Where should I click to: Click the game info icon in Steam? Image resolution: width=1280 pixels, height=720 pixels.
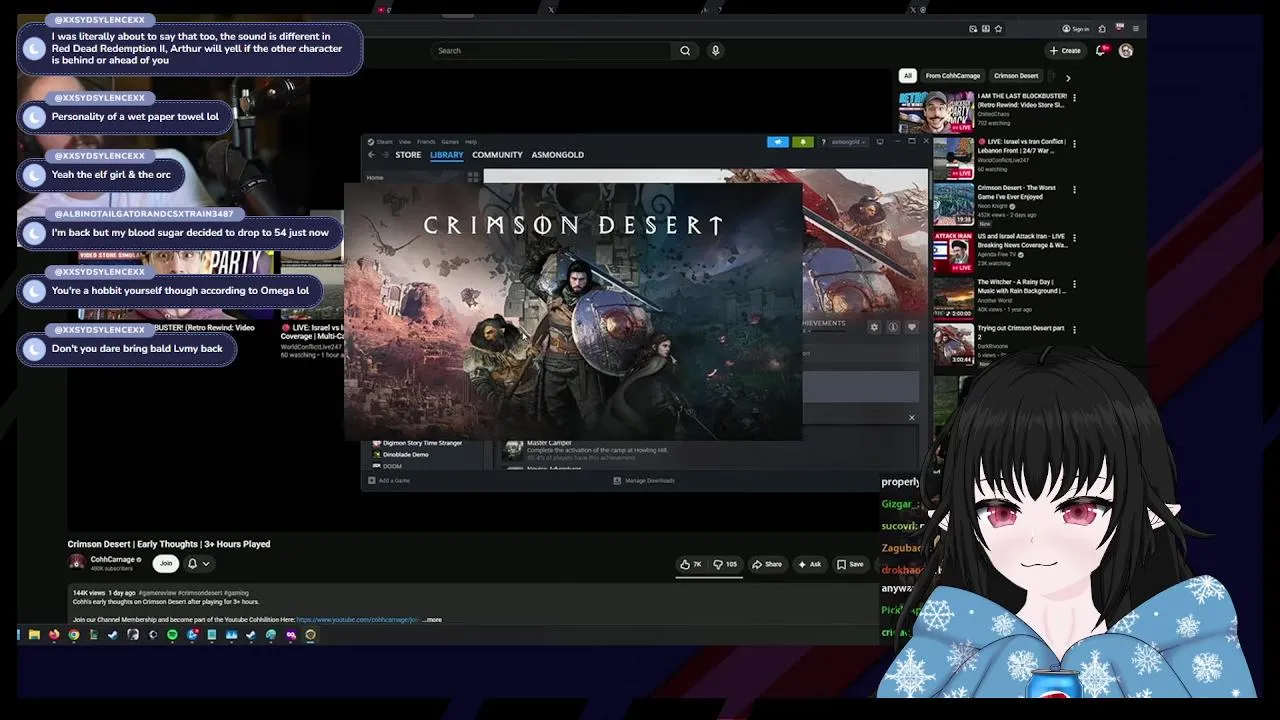point(893,327)
